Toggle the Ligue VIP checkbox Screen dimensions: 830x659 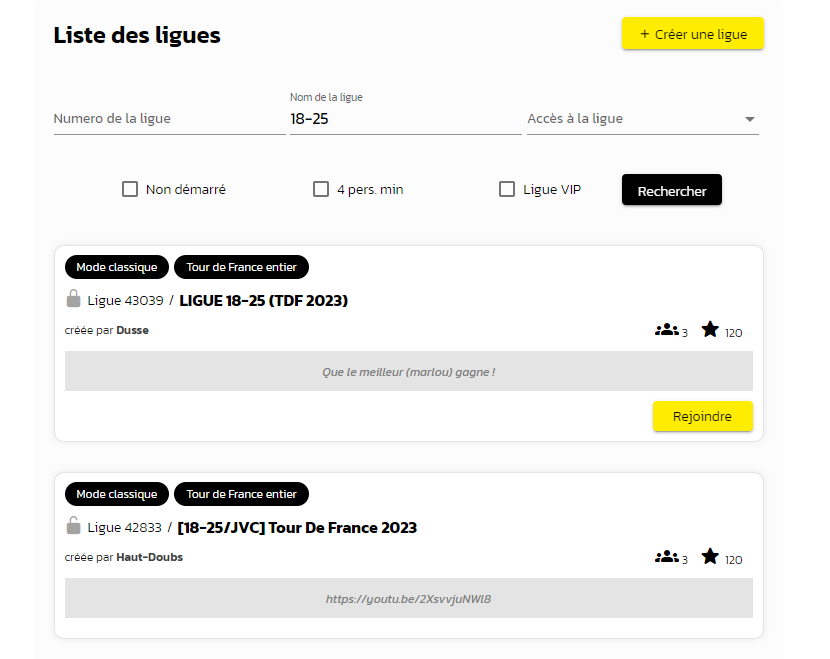[x=507, y=189]
